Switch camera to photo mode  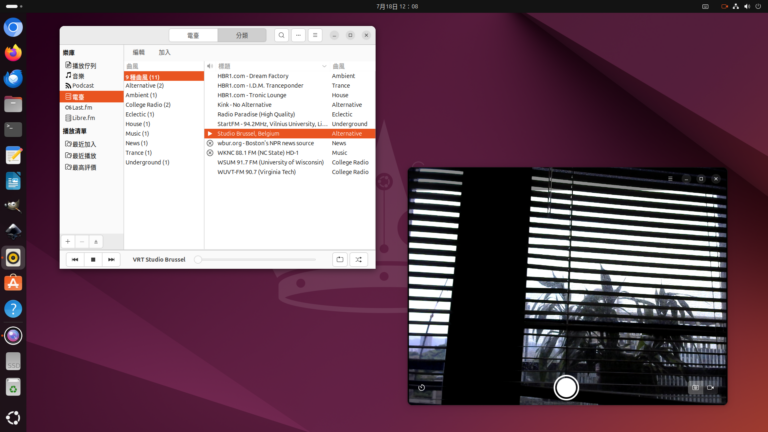click(695, 387)
